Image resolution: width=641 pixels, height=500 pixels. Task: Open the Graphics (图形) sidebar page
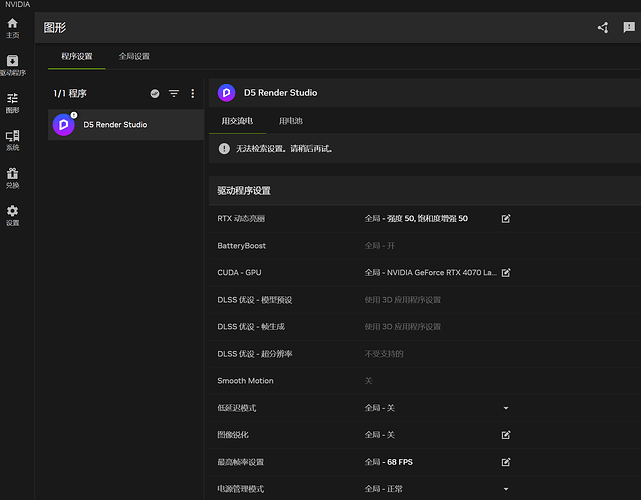[12, 103]
